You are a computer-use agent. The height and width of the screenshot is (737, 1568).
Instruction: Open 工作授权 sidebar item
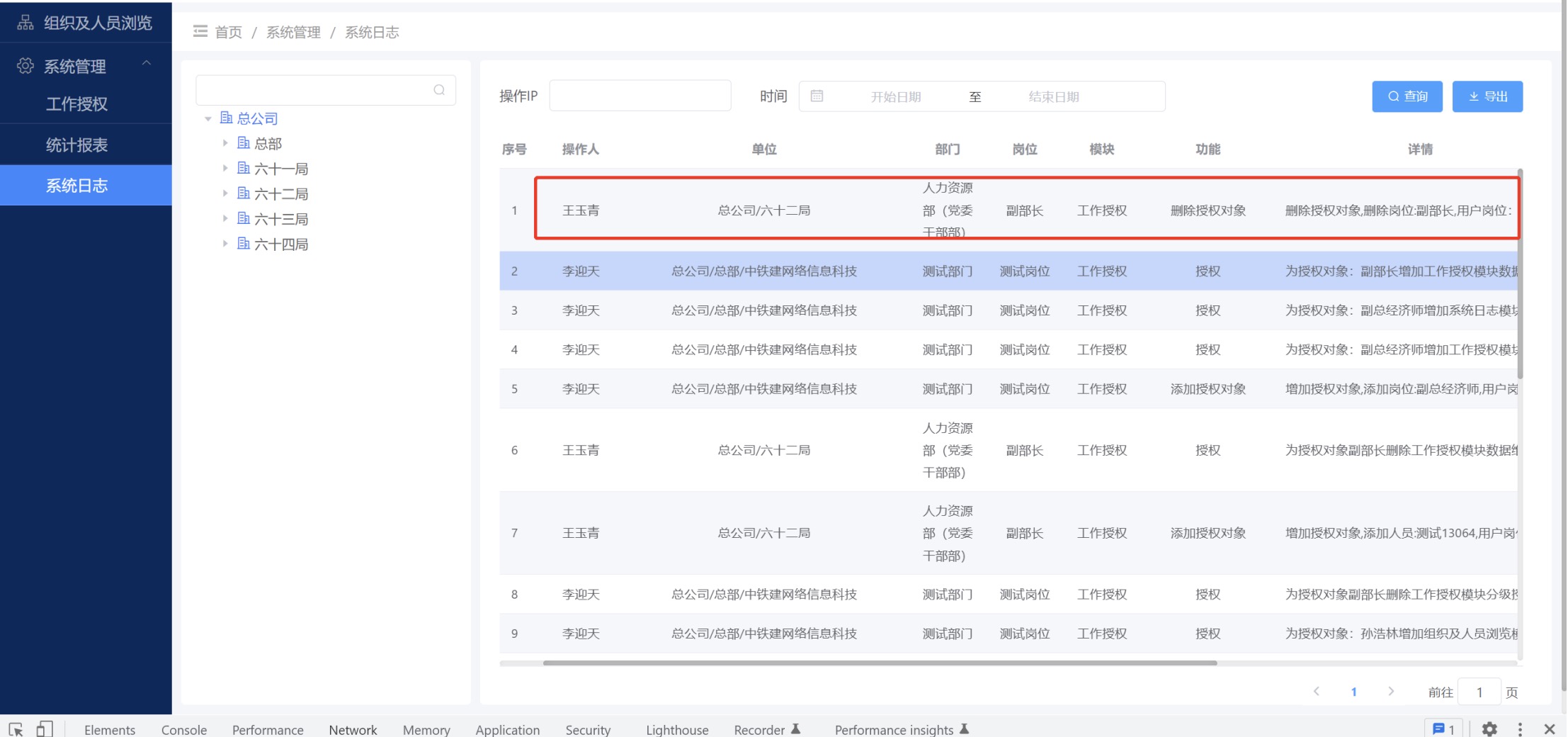[86, 104]
